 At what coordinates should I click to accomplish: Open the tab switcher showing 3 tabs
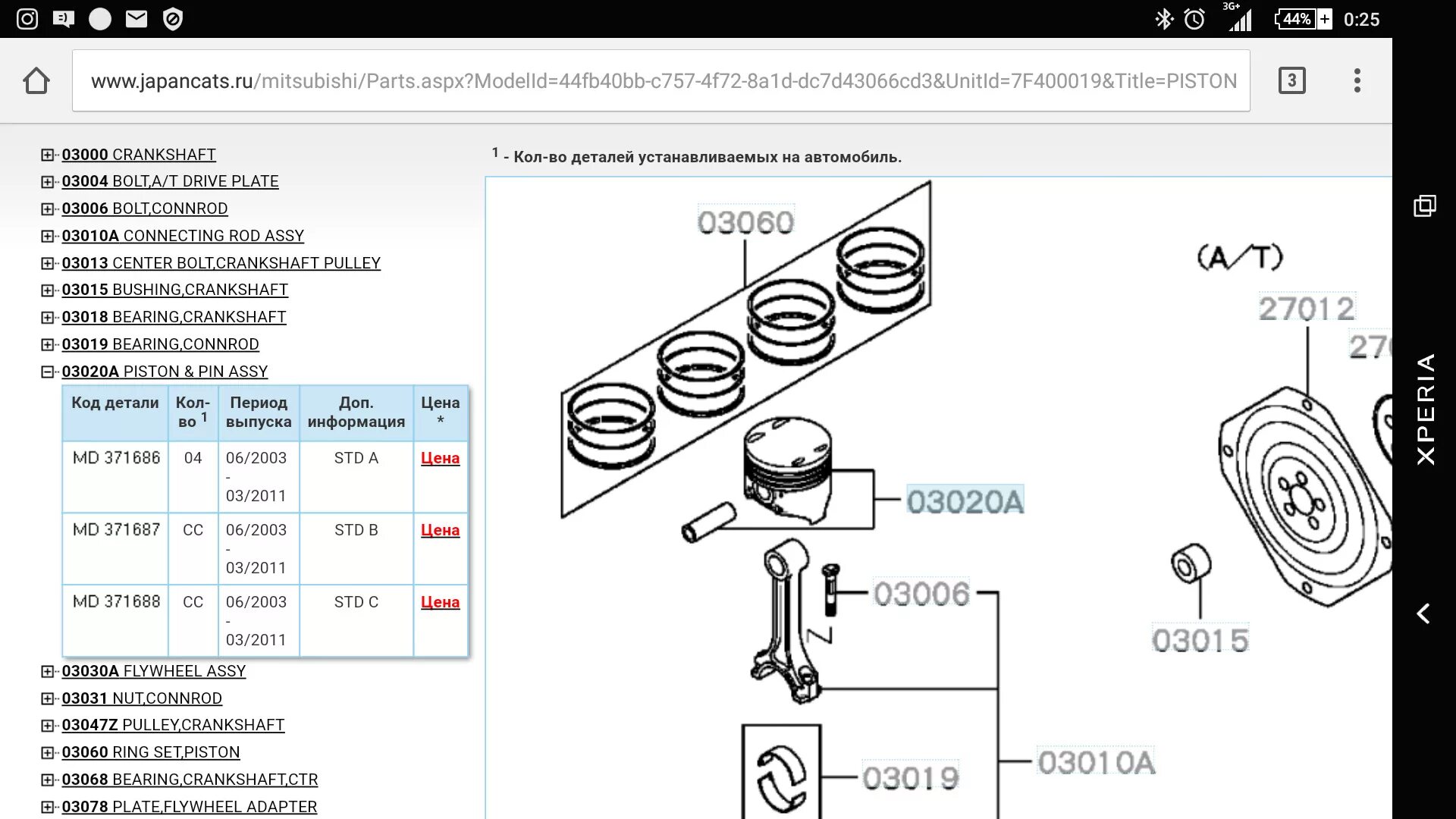pos(1291,80)
